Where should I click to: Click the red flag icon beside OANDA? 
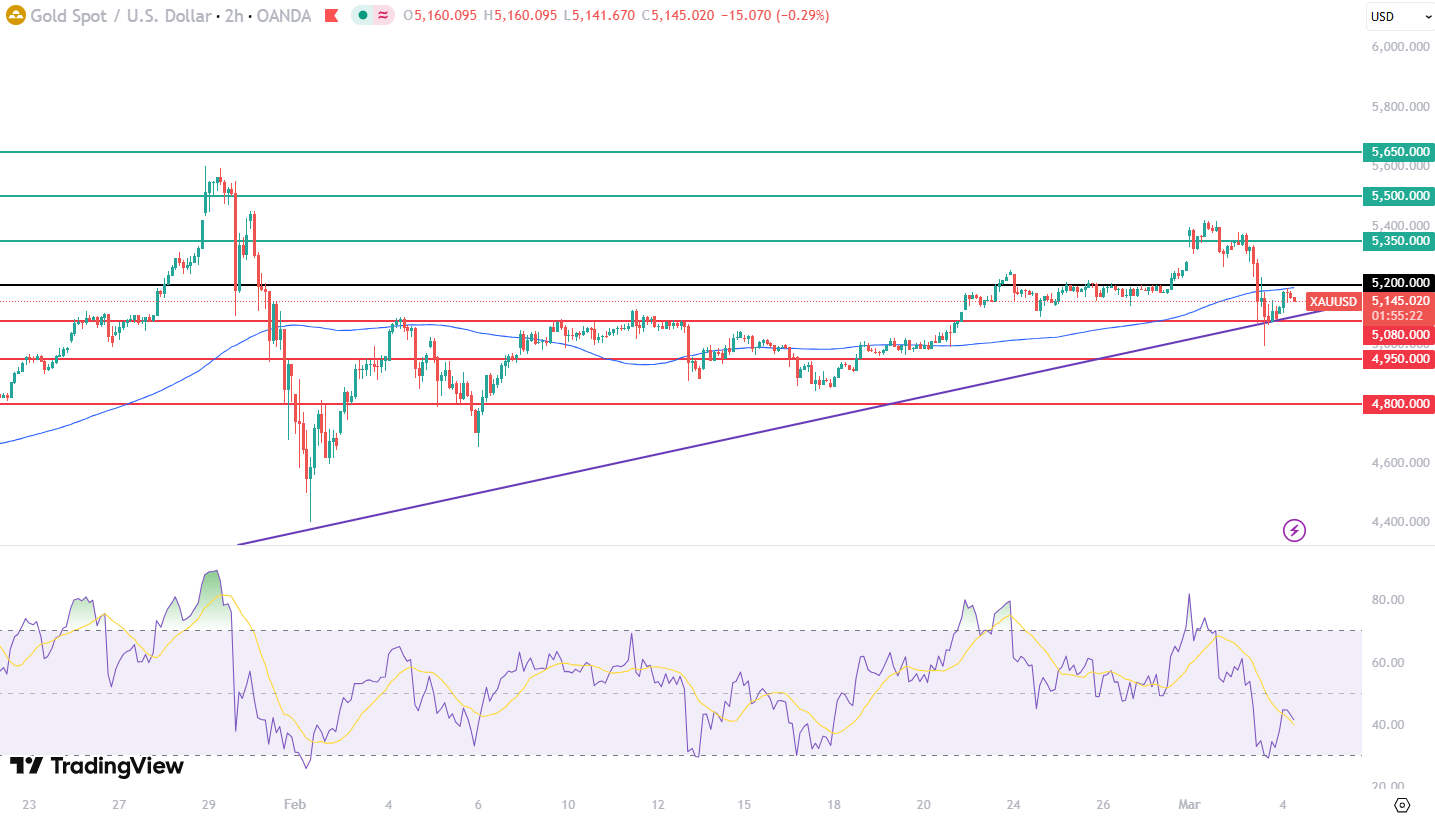click(x=333, y=16)
